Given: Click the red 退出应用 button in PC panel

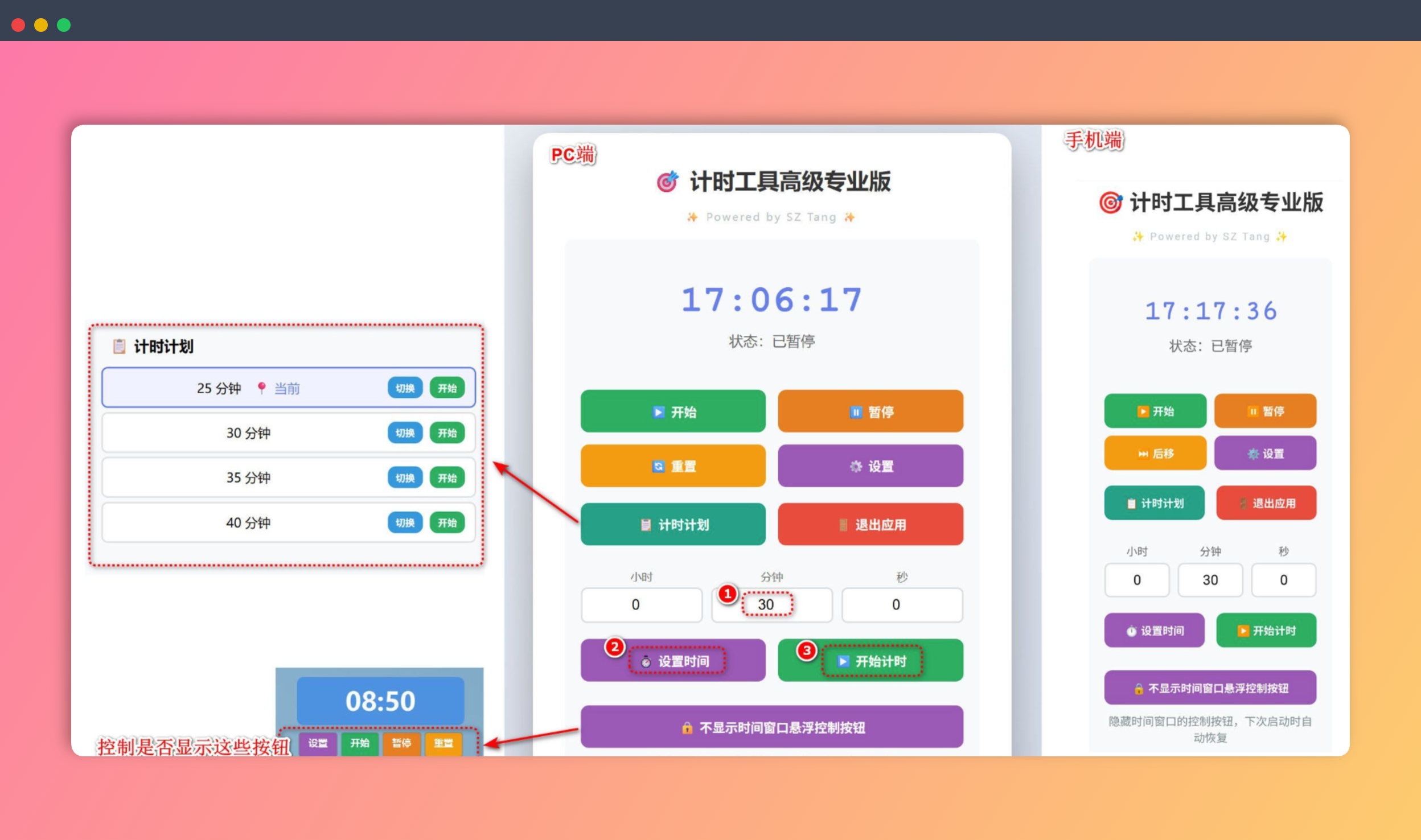Looking at the screenshot, I should (x=870, y=524).
